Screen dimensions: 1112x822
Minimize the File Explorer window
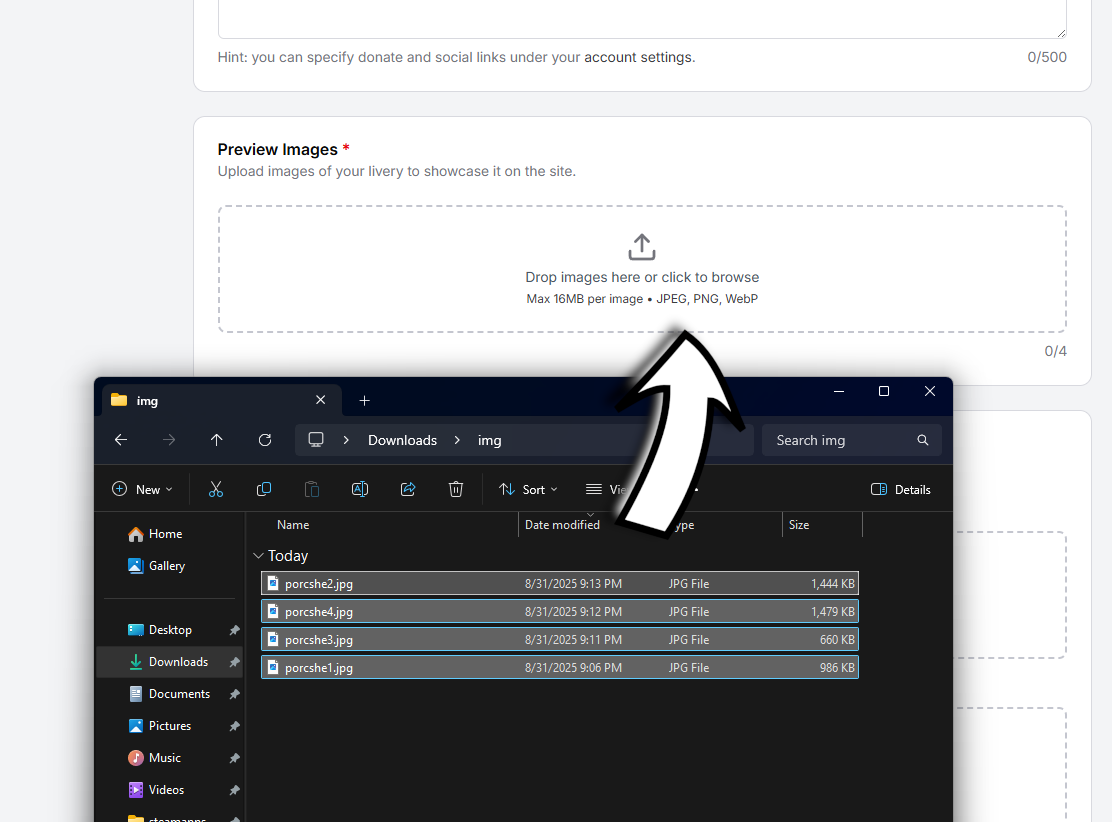pos(839,391)
